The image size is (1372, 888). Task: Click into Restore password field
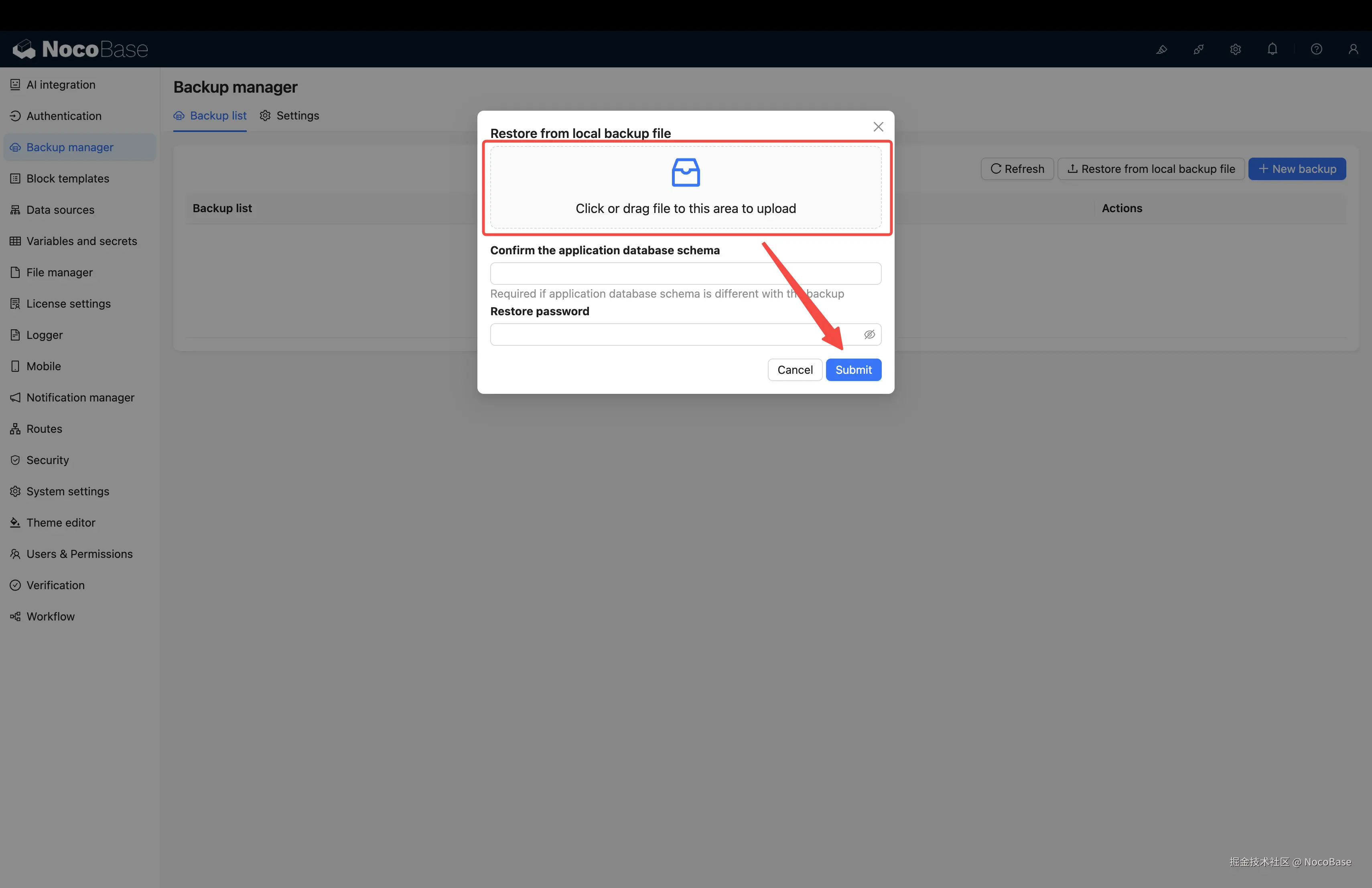(x=674, y=335)
